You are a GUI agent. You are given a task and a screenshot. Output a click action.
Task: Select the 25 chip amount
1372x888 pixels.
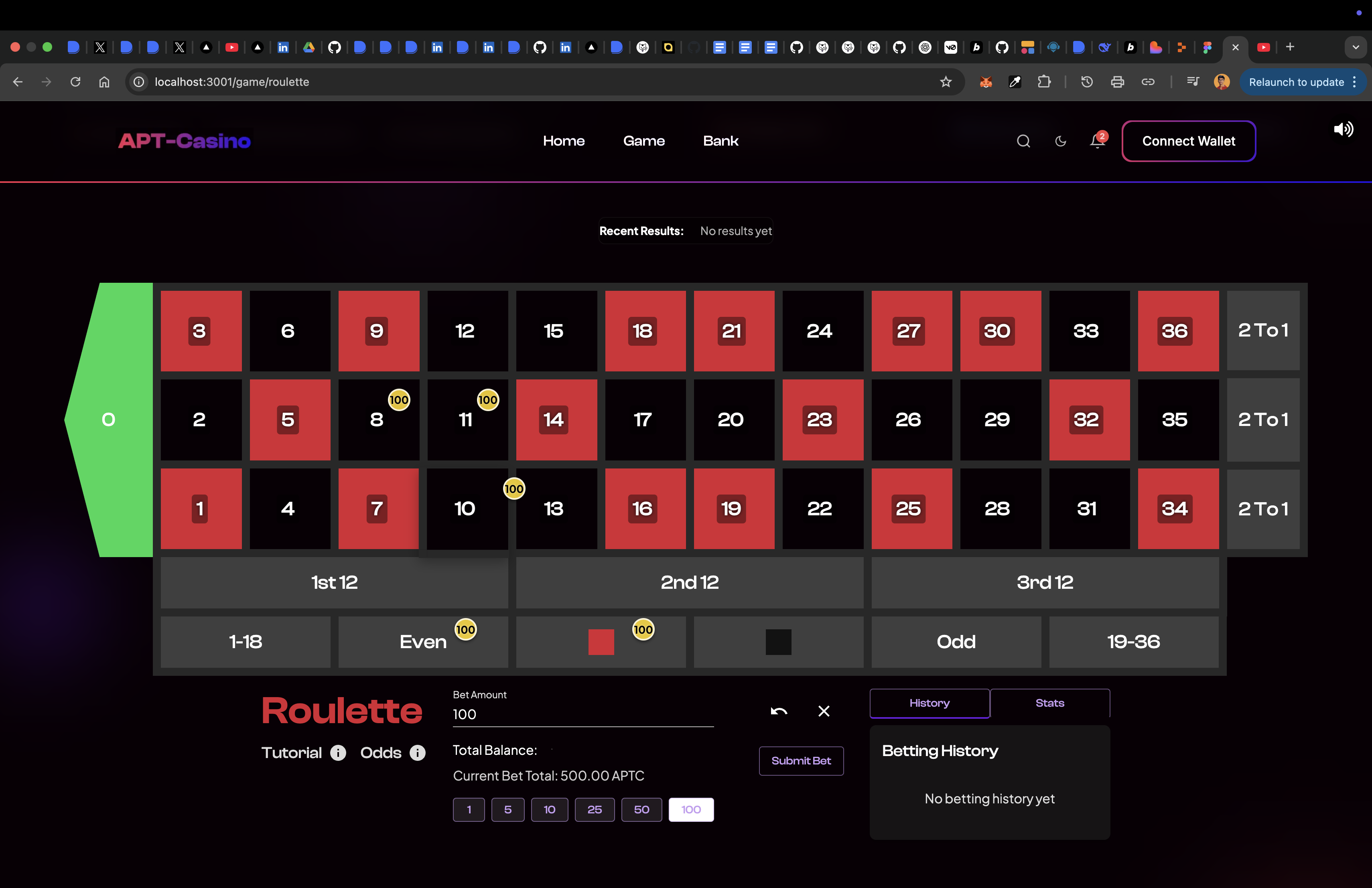click(x=595, y=810)
